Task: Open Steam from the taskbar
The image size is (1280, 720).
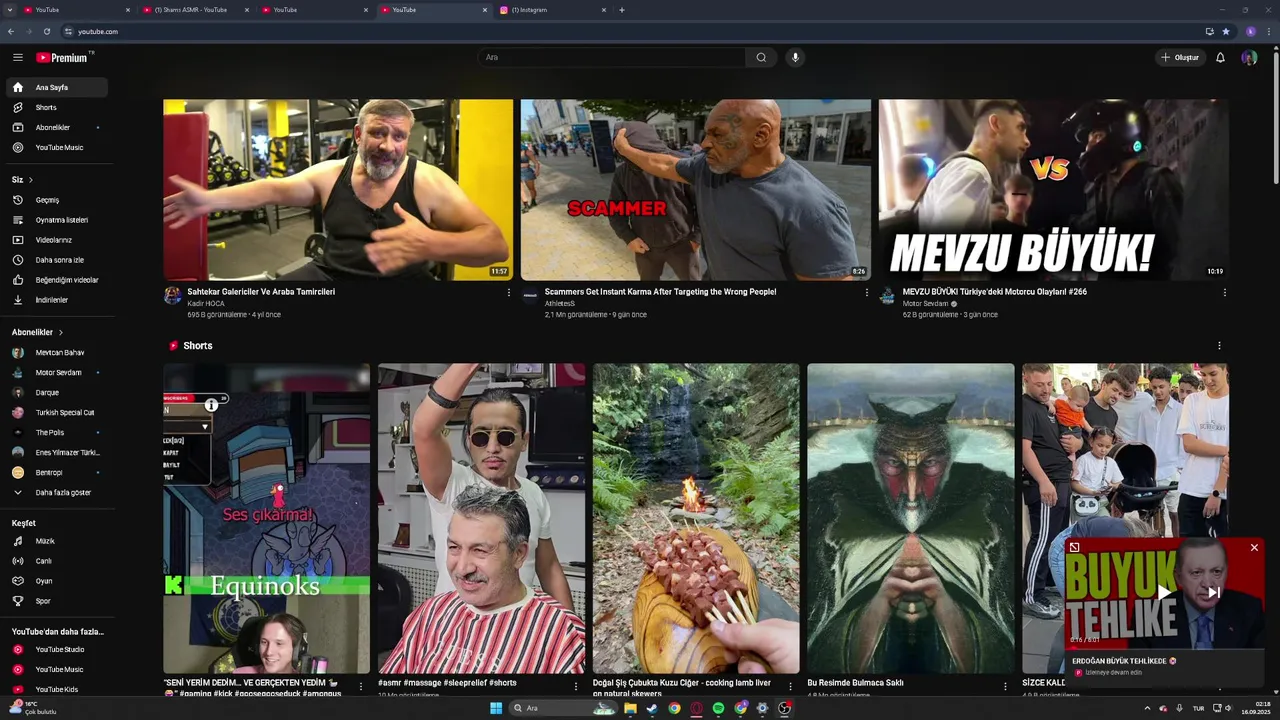Action: pos(652,708)
